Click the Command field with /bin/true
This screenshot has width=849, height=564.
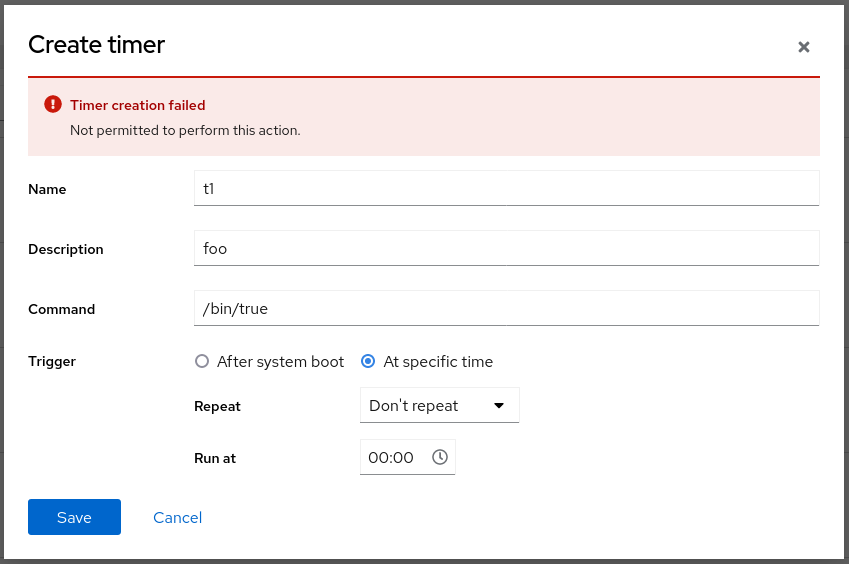point(506,309)
